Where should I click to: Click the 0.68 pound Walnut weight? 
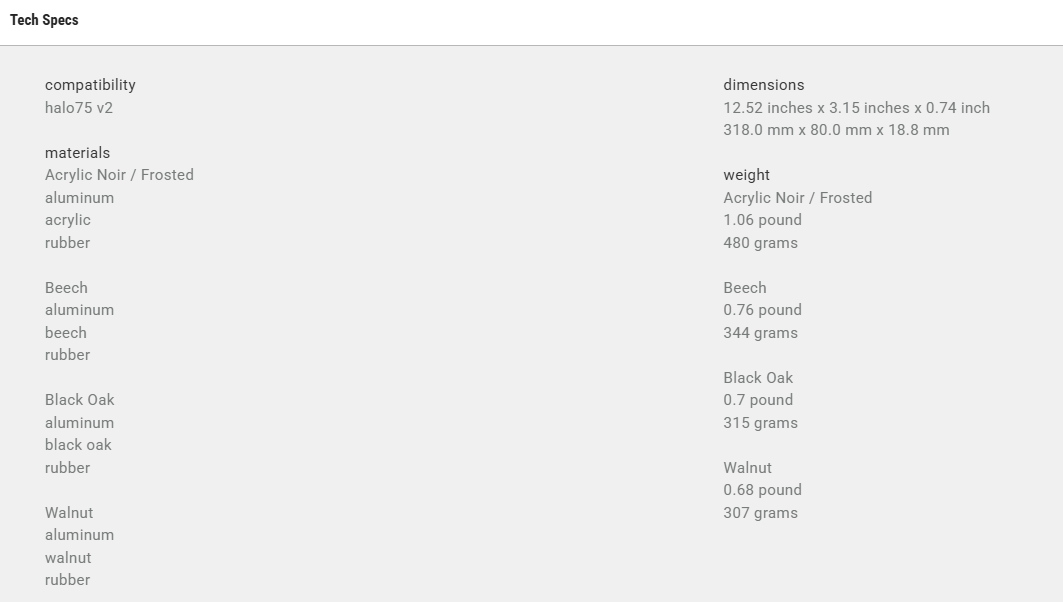762,490
